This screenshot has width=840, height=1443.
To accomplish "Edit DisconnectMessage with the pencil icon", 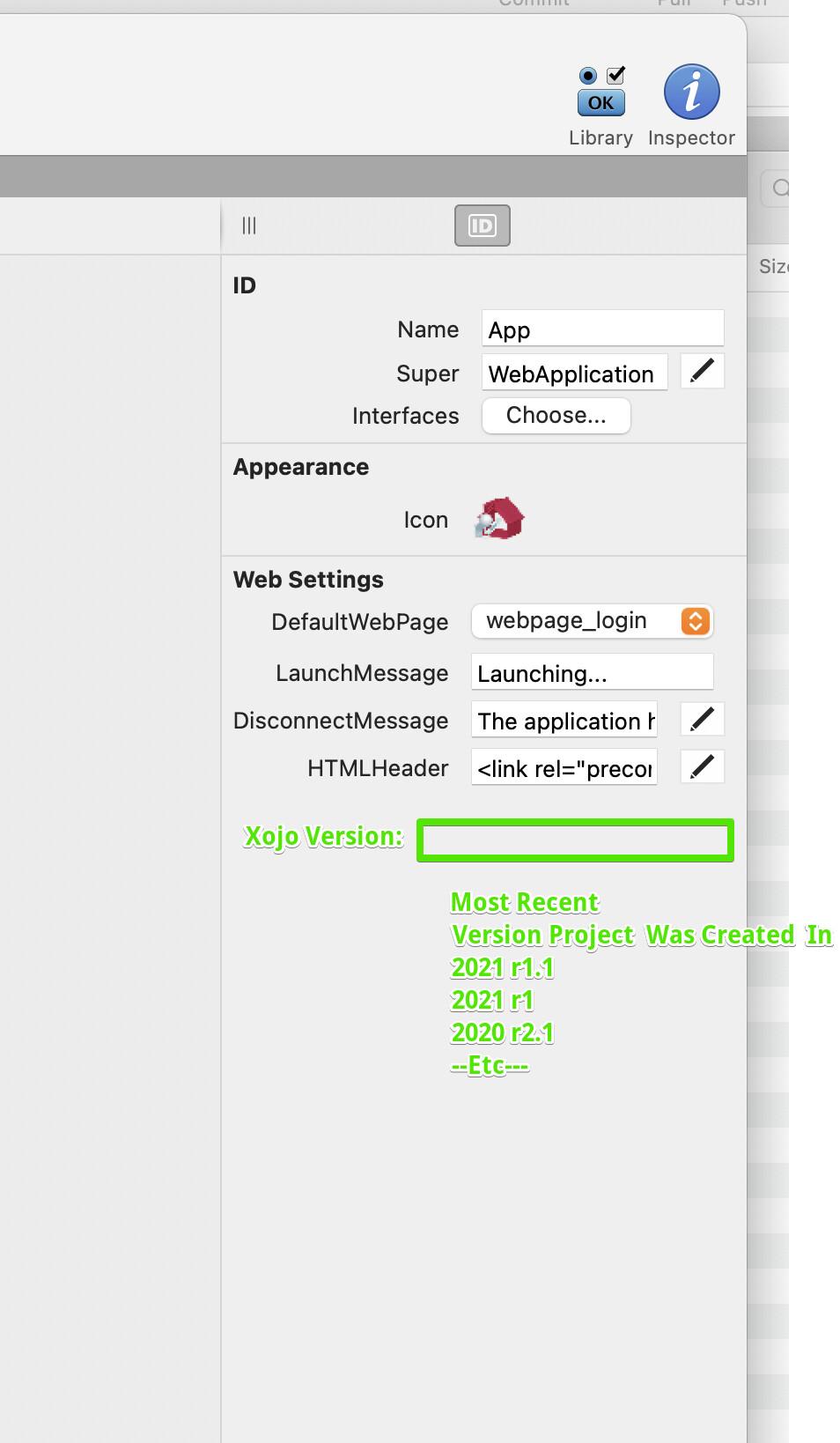I will pos(703,719).
